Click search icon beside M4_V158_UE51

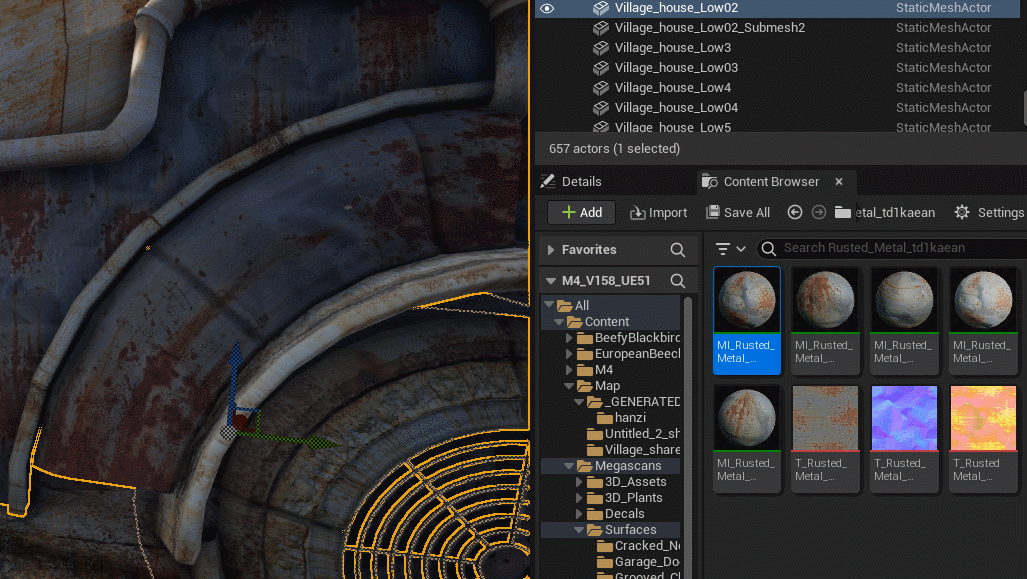point(678,281)
